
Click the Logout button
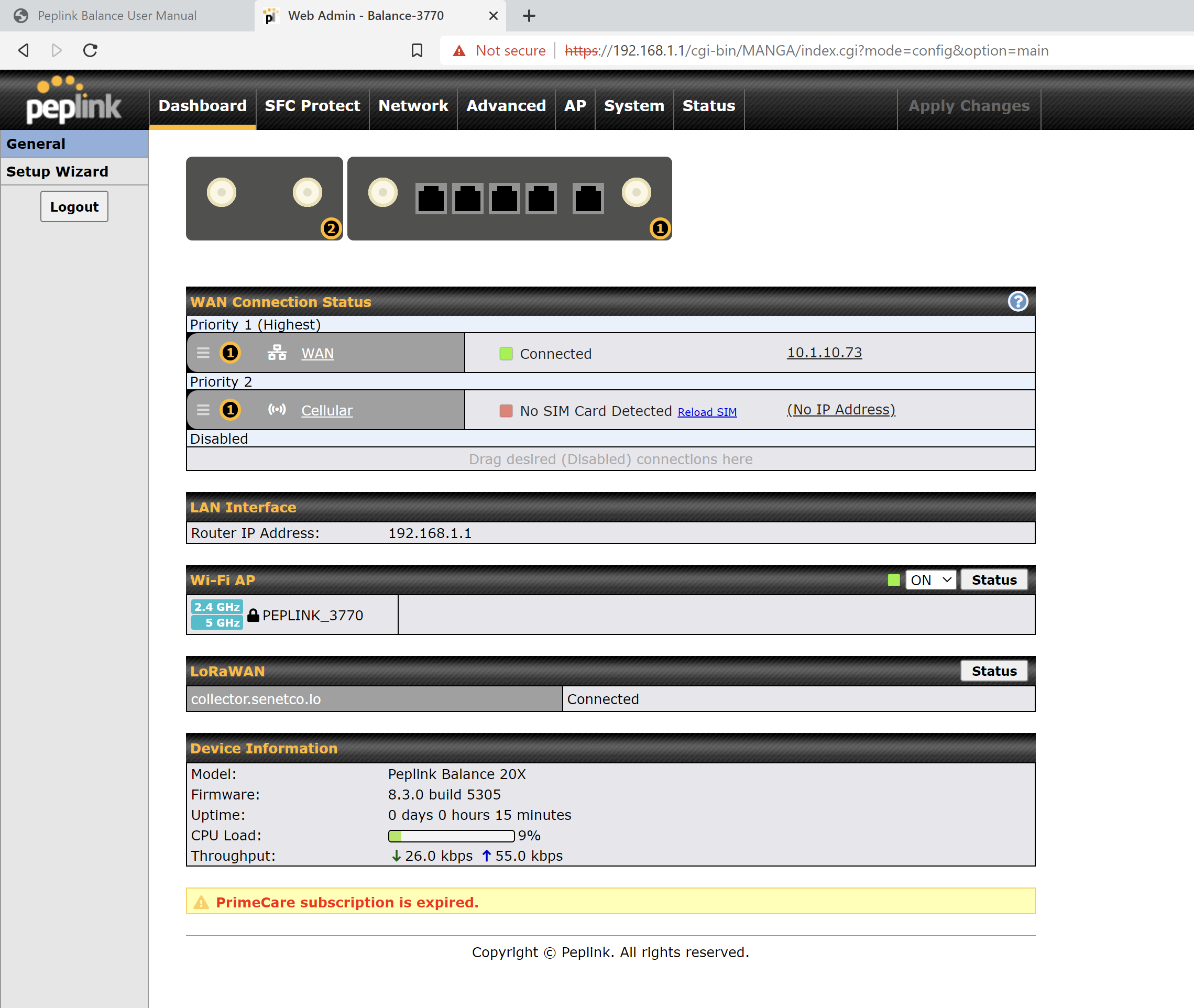point(74,207)
